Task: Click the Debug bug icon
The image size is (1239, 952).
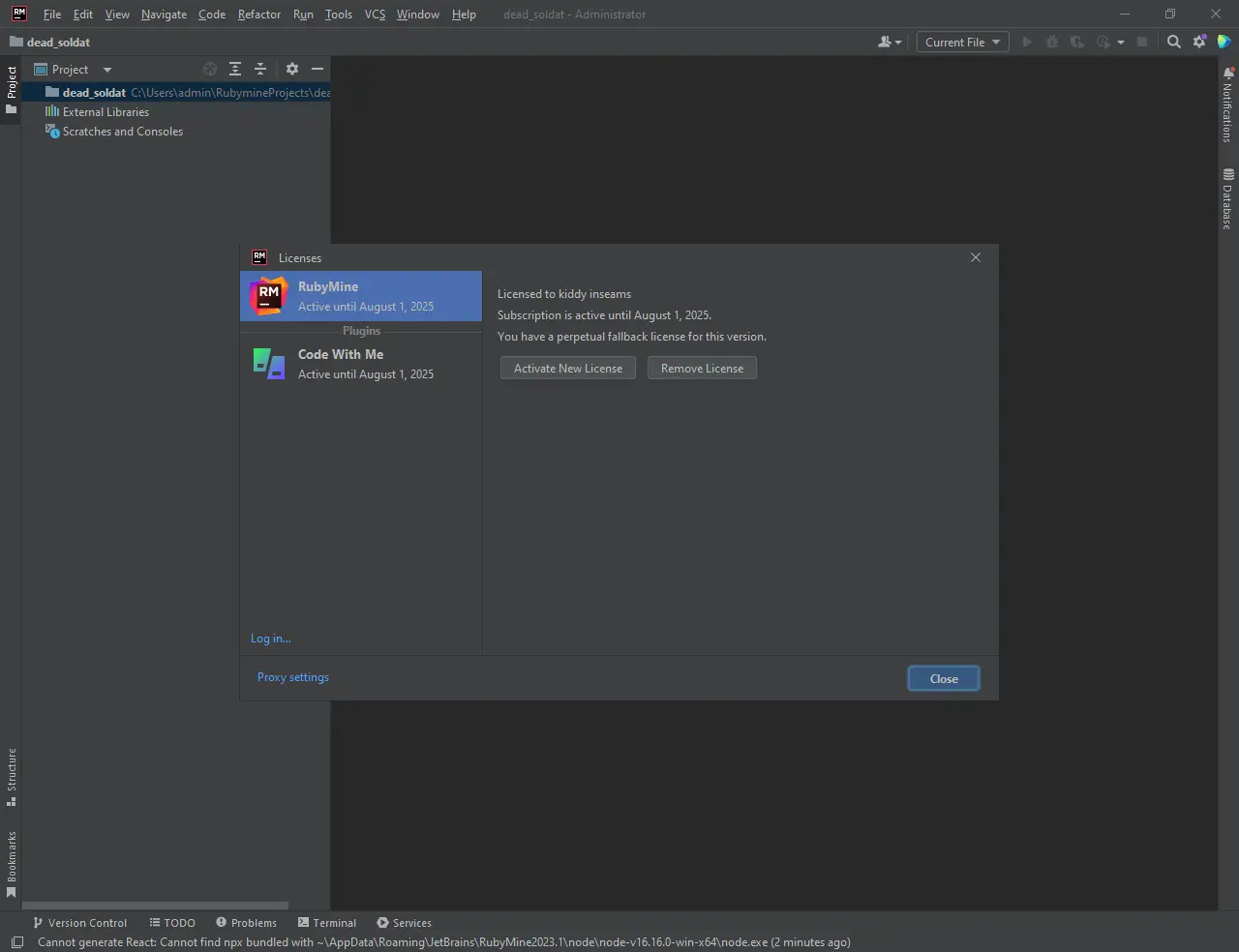Action: click(1052, 42)
